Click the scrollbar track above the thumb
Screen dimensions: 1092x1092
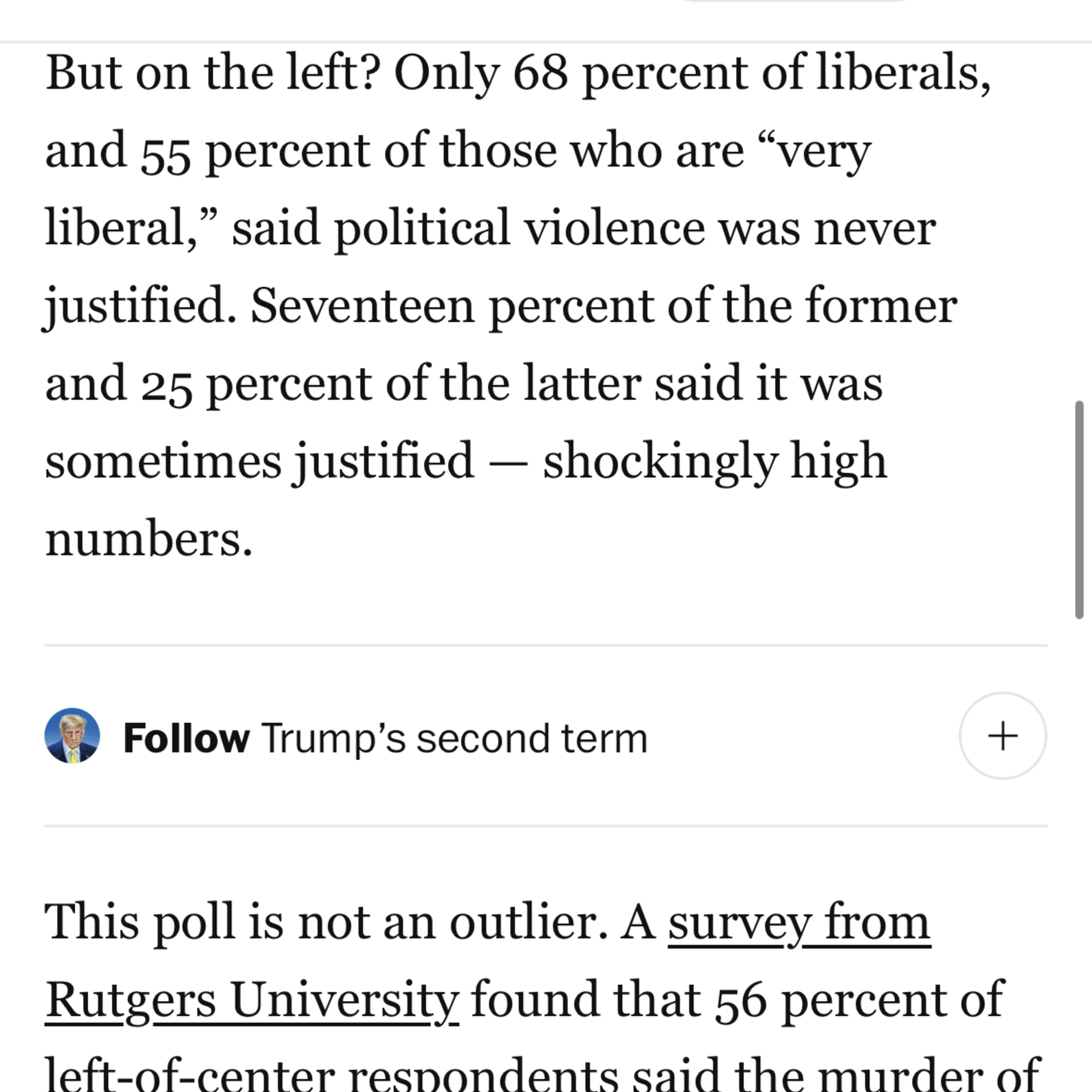coord(1079,221)
